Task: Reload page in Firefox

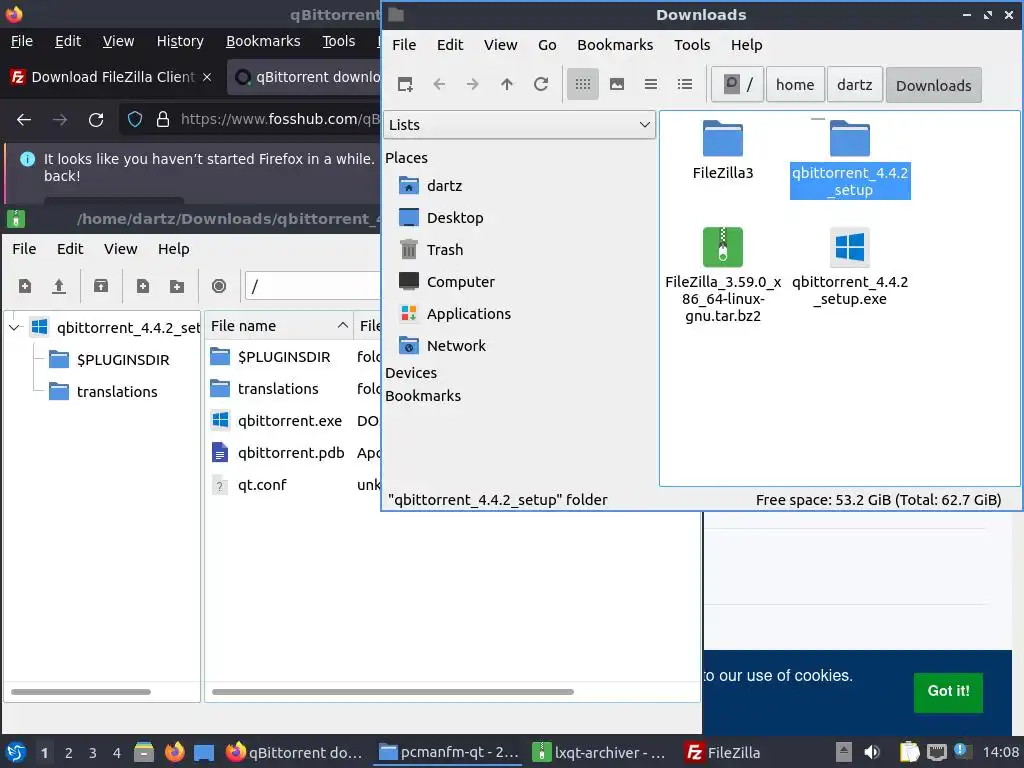Action: pos(96,120)
